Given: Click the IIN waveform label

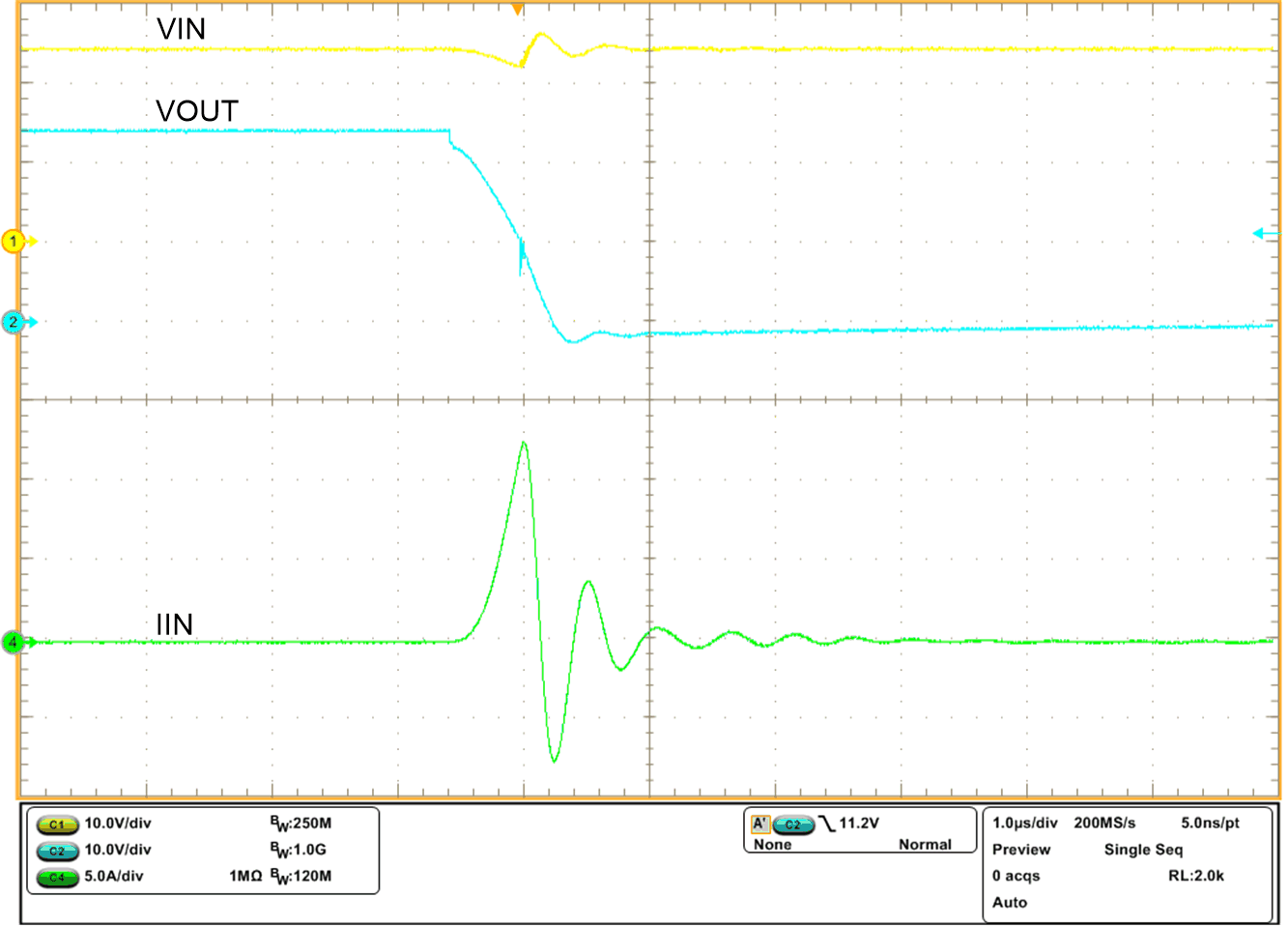Looking at the screenshot, I should pos(175,624).
